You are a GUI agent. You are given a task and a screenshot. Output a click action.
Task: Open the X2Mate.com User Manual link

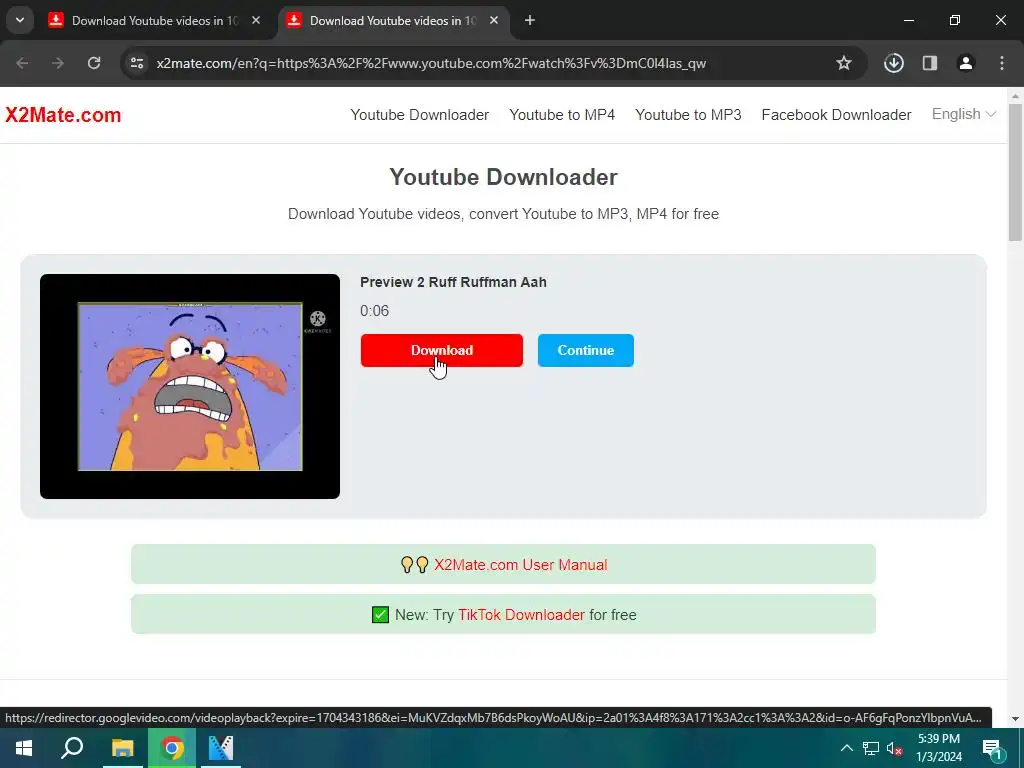pos(520,564)
